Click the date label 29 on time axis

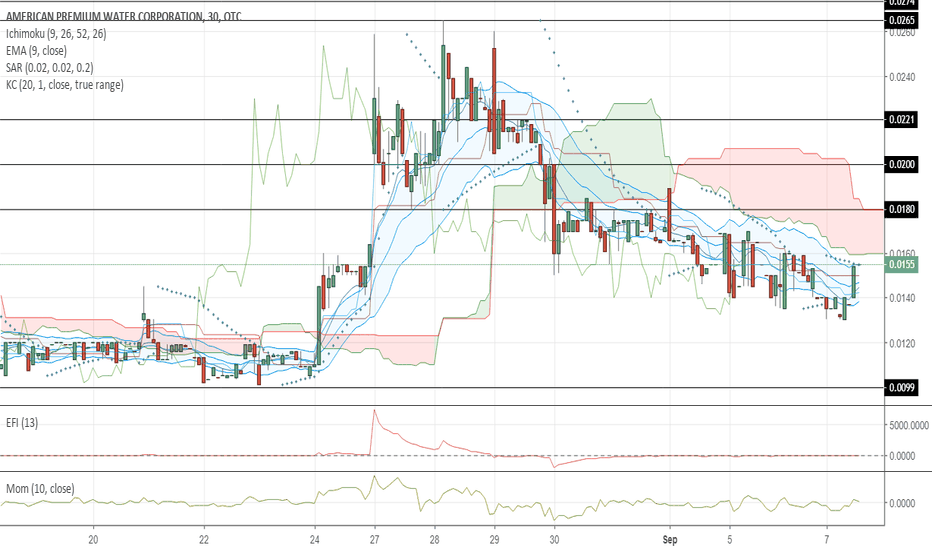pos(495,540)
